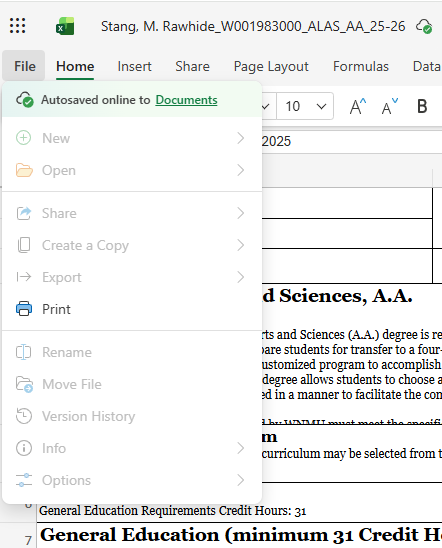Viewport: 442px width, 548px height.
Task: Increase font size with larger A
Action: (x=358, y=106)
